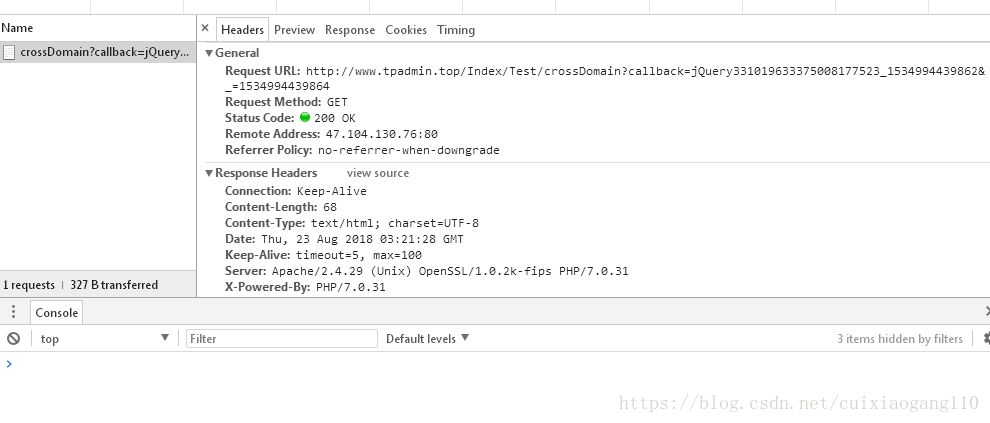The height and width of the screenshot is (423, 990).
Task: Select the Headers tab
Action: 242,30
